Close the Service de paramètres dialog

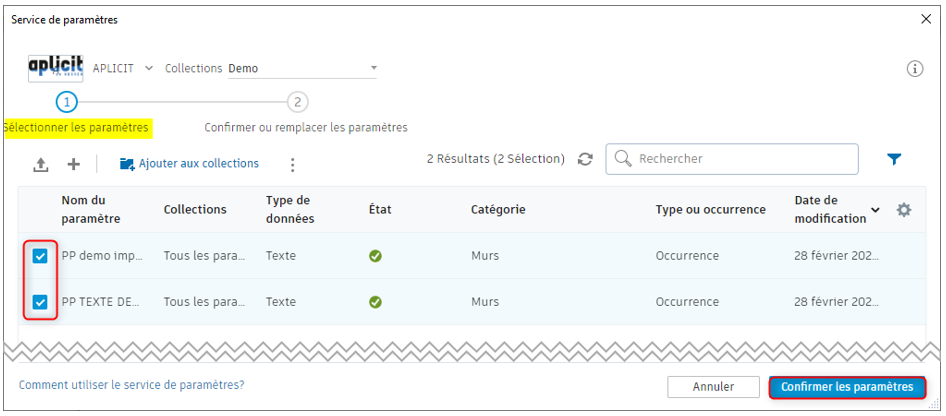click(x=924, y=19)
